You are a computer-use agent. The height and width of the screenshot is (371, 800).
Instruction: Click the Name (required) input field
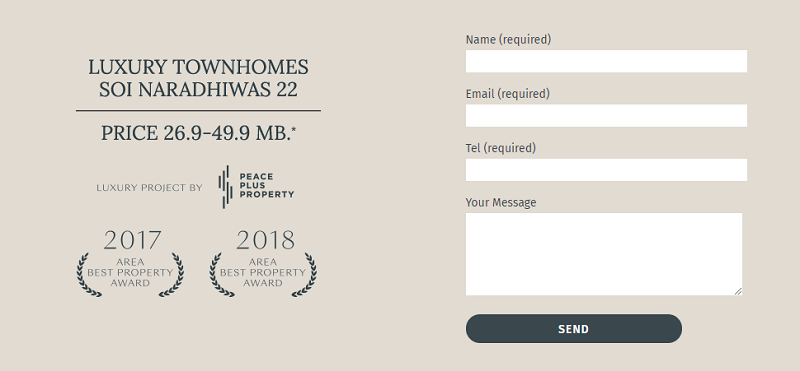click(x=606, y=61)
